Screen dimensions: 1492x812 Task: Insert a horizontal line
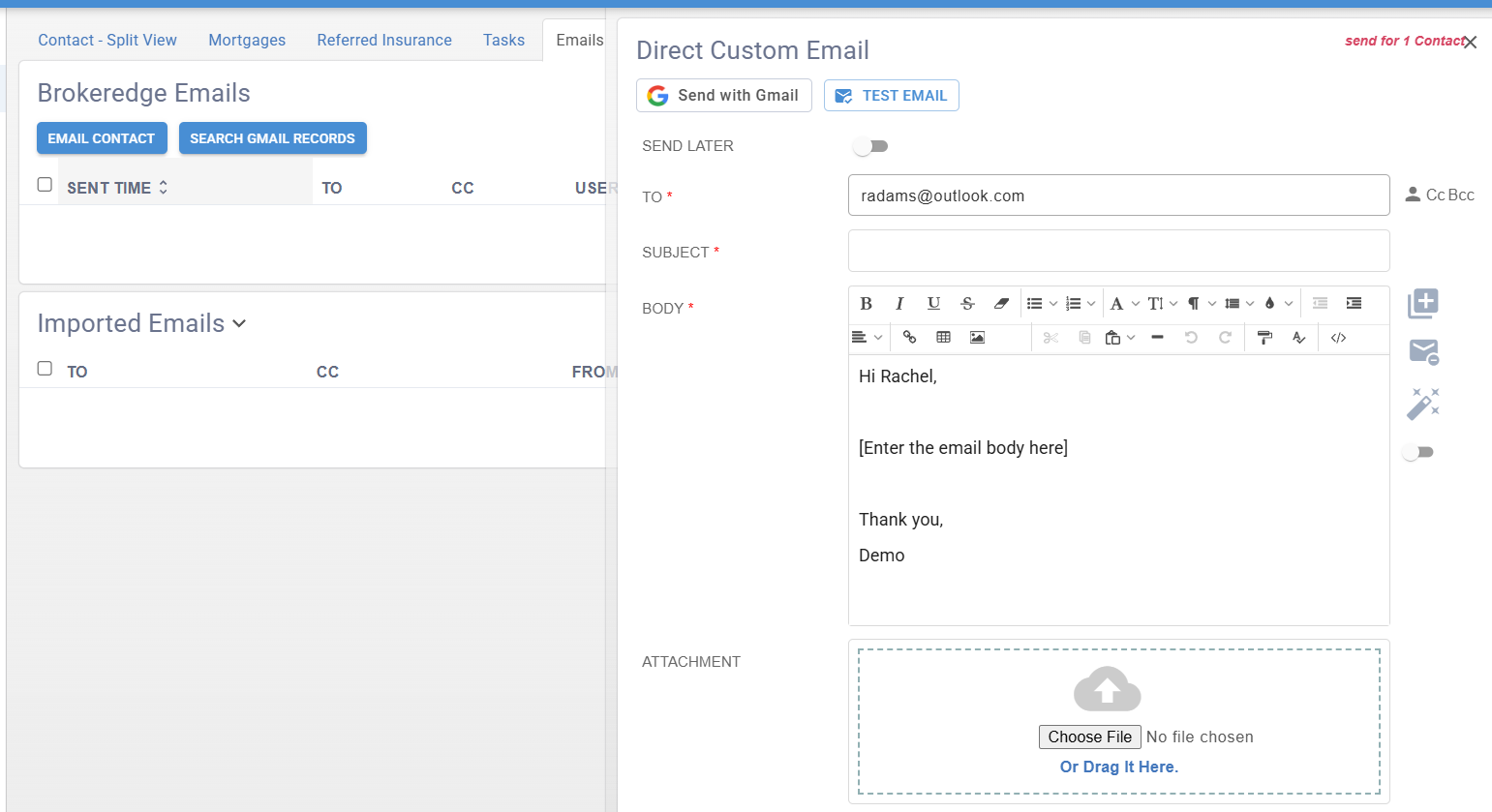1157,337
